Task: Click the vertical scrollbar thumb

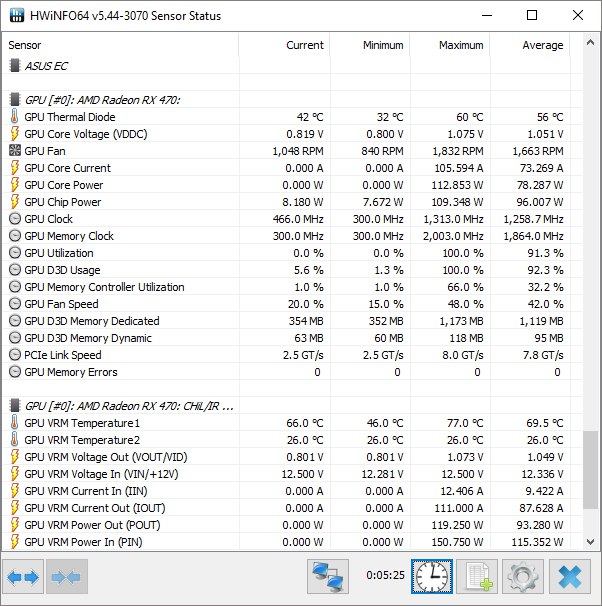Action: pos(590,470)
